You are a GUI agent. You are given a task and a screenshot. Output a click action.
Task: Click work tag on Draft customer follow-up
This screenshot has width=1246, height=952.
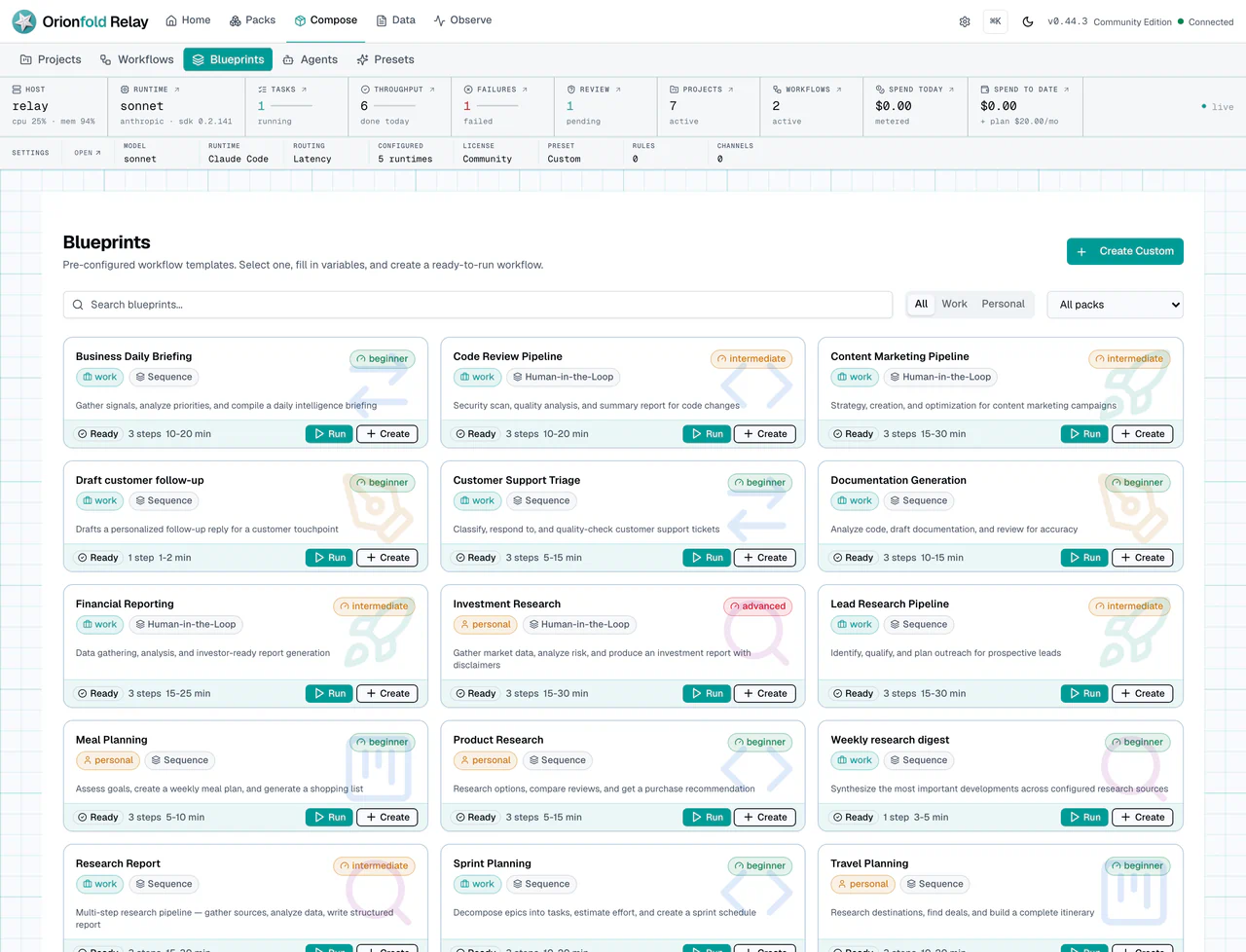[x=99, y=501]
